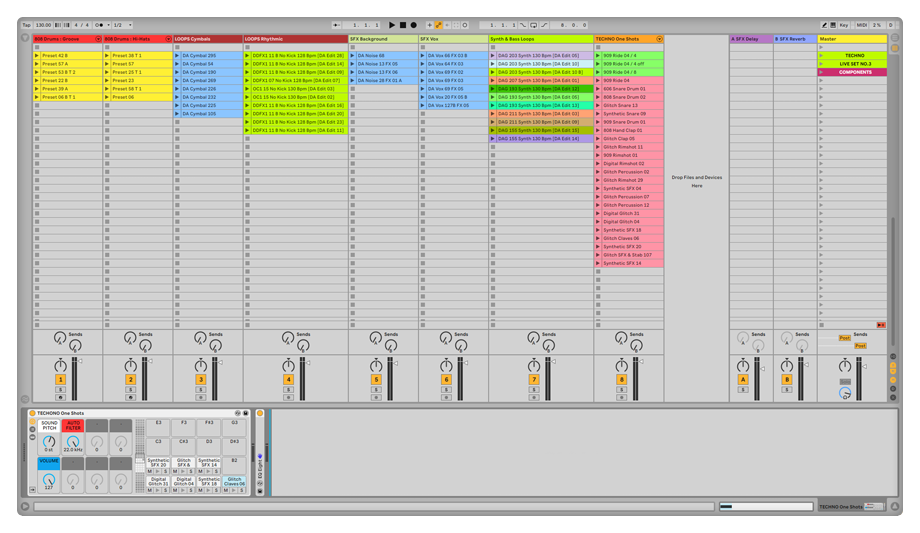
Task: Adjust track 5 pan knob
Action: click(376, 366)
